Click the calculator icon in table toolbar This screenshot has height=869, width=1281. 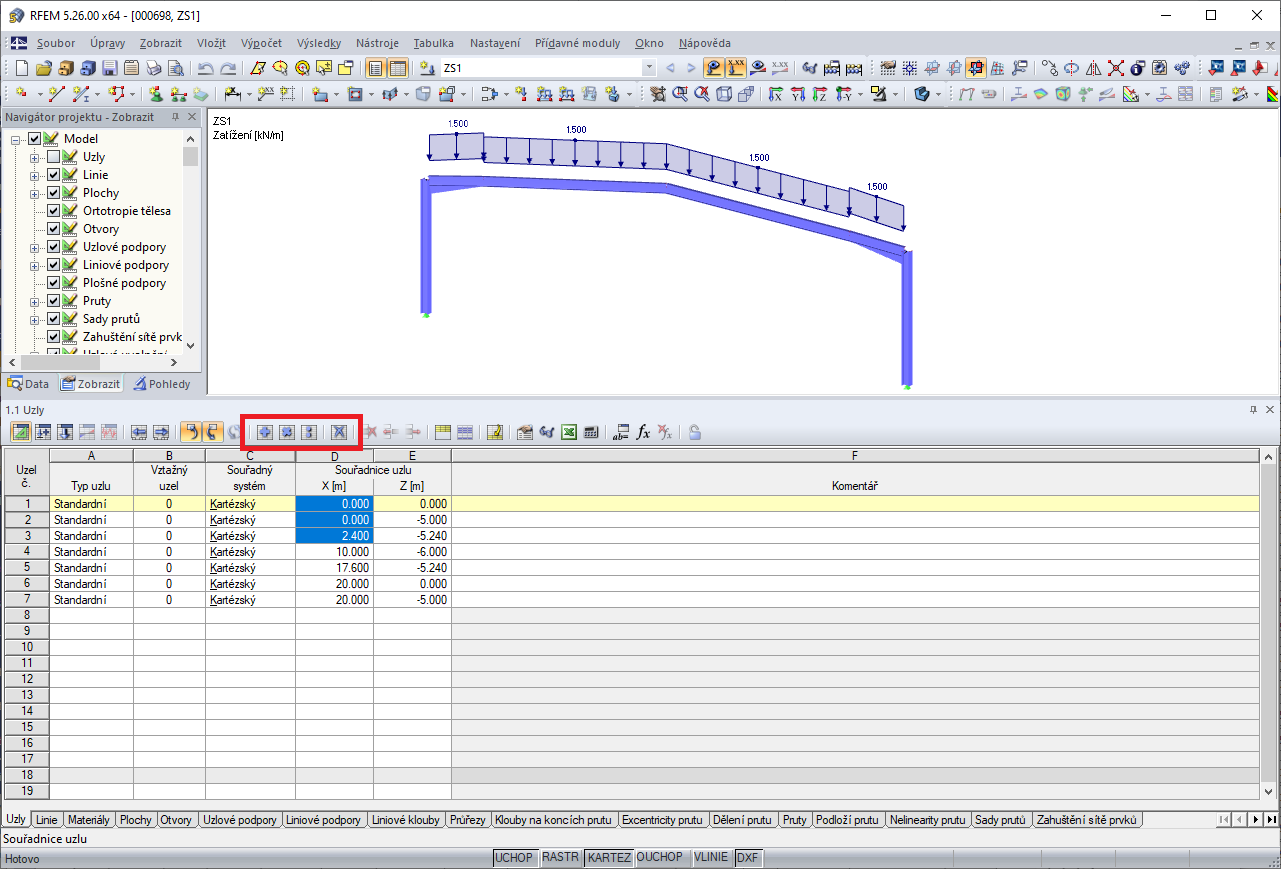pyautogui.click(x=591, y=432)
